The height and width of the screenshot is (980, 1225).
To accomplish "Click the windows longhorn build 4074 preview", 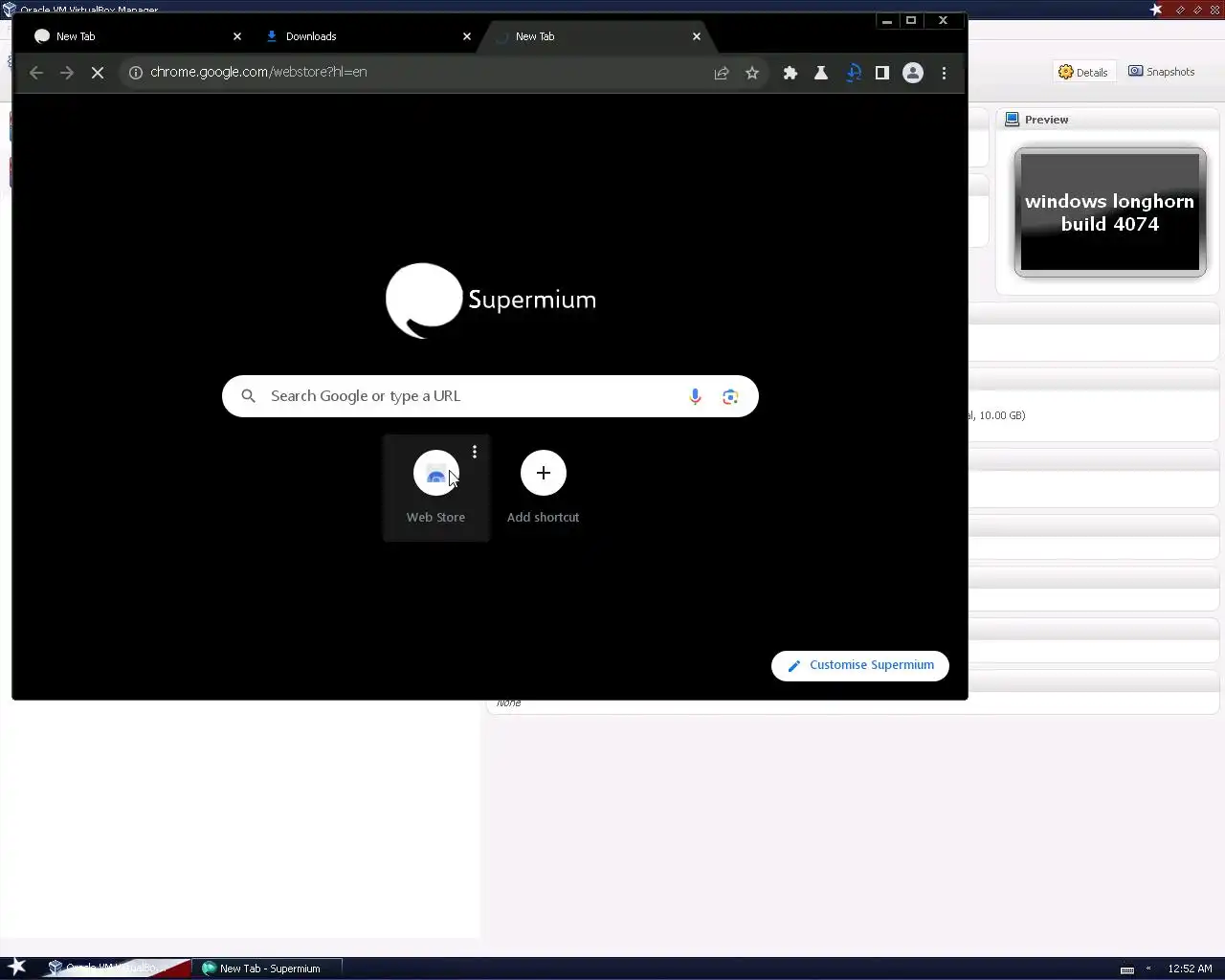I will [x=1110, y=212].
